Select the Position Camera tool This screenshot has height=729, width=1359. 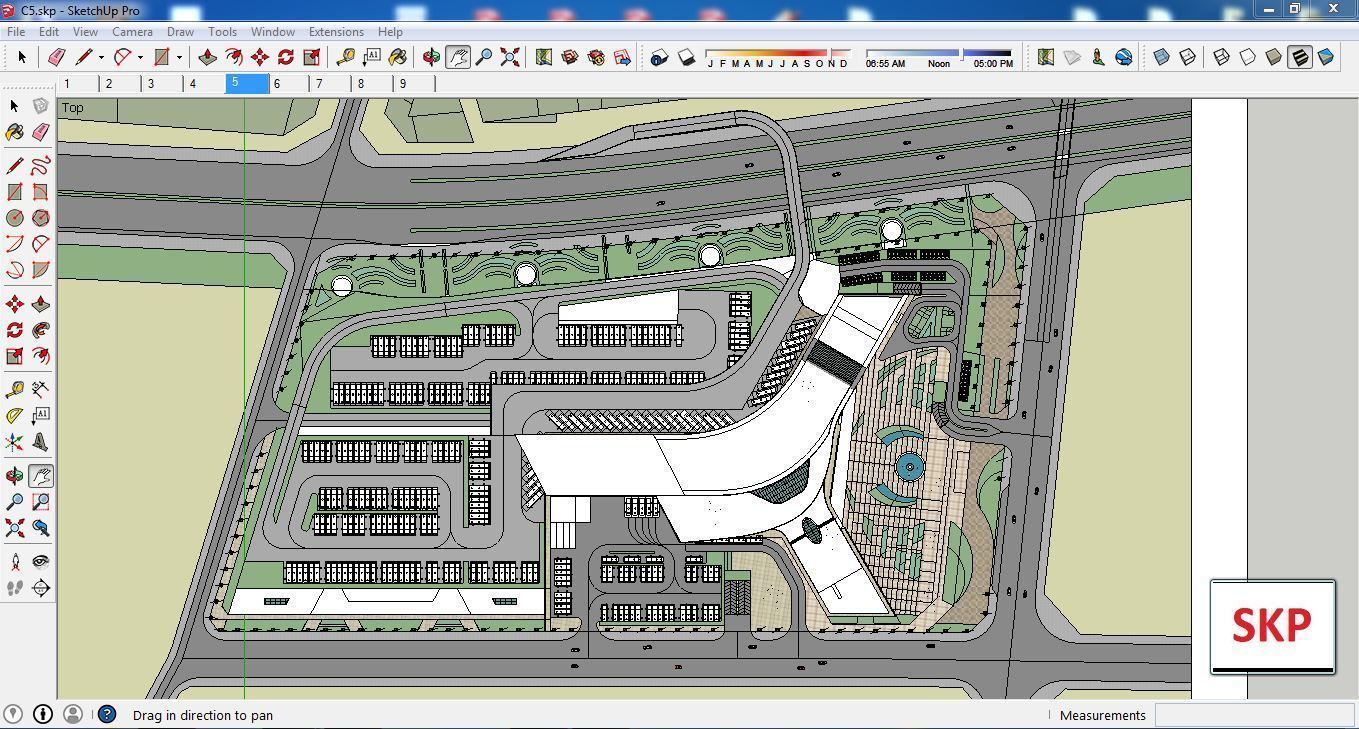(14, 562)
